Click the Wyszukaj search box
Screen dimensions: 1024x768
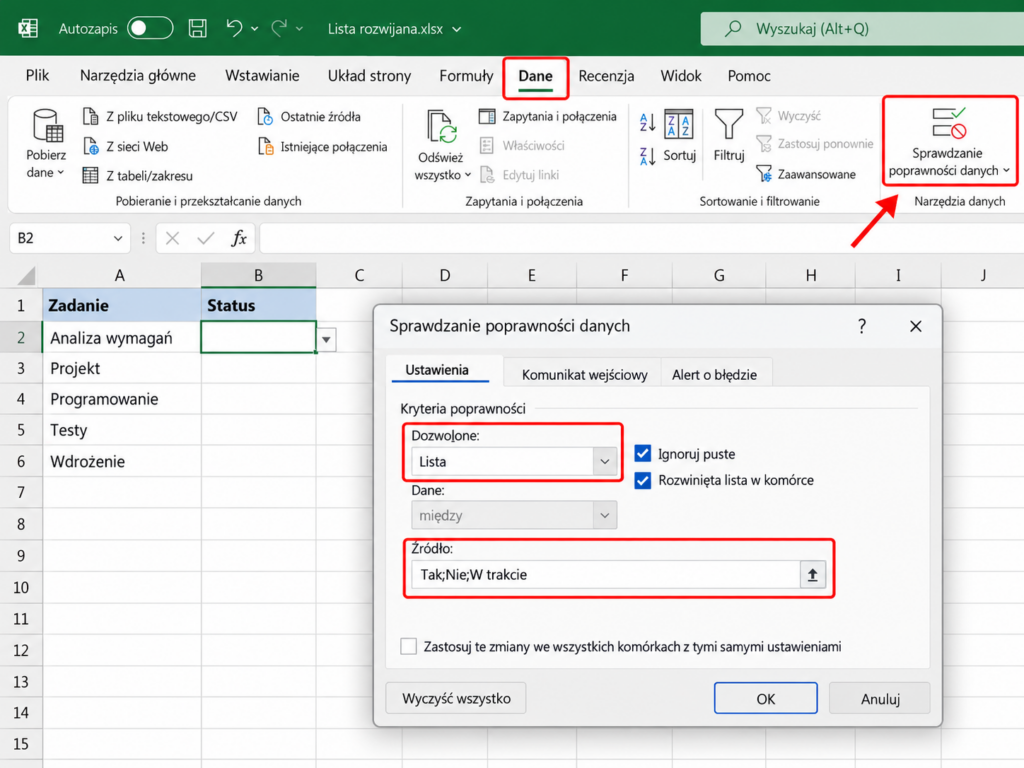click(862, 29)
